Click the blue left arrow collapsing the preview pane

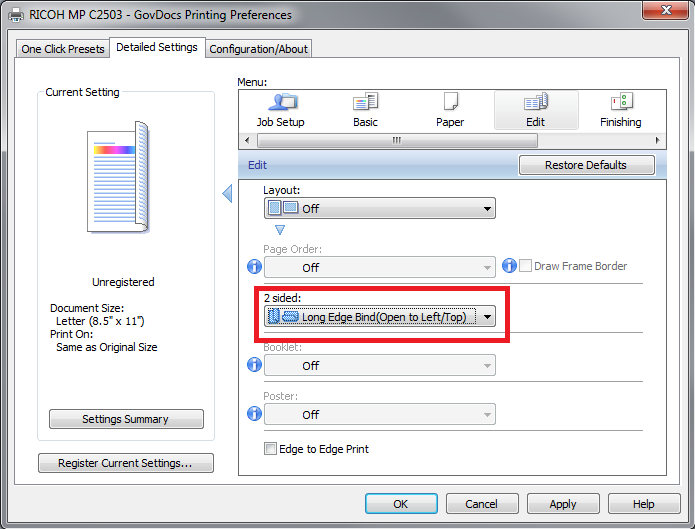(x=227, y=193)
